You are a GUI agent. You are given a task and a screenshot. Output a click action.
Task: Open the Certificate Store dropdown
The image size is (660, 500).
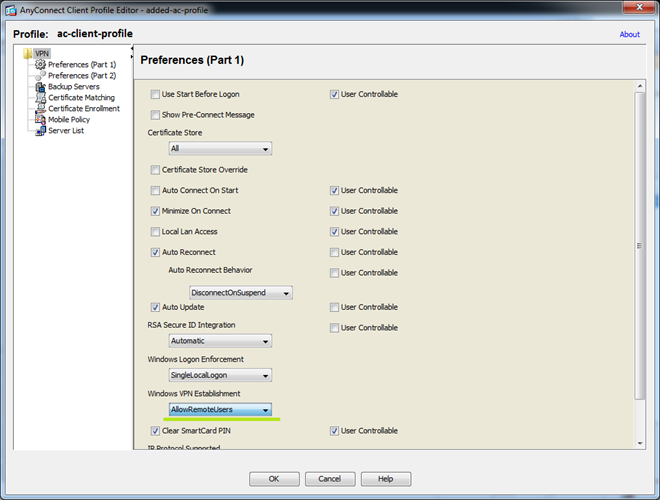(x=220, y=149)
